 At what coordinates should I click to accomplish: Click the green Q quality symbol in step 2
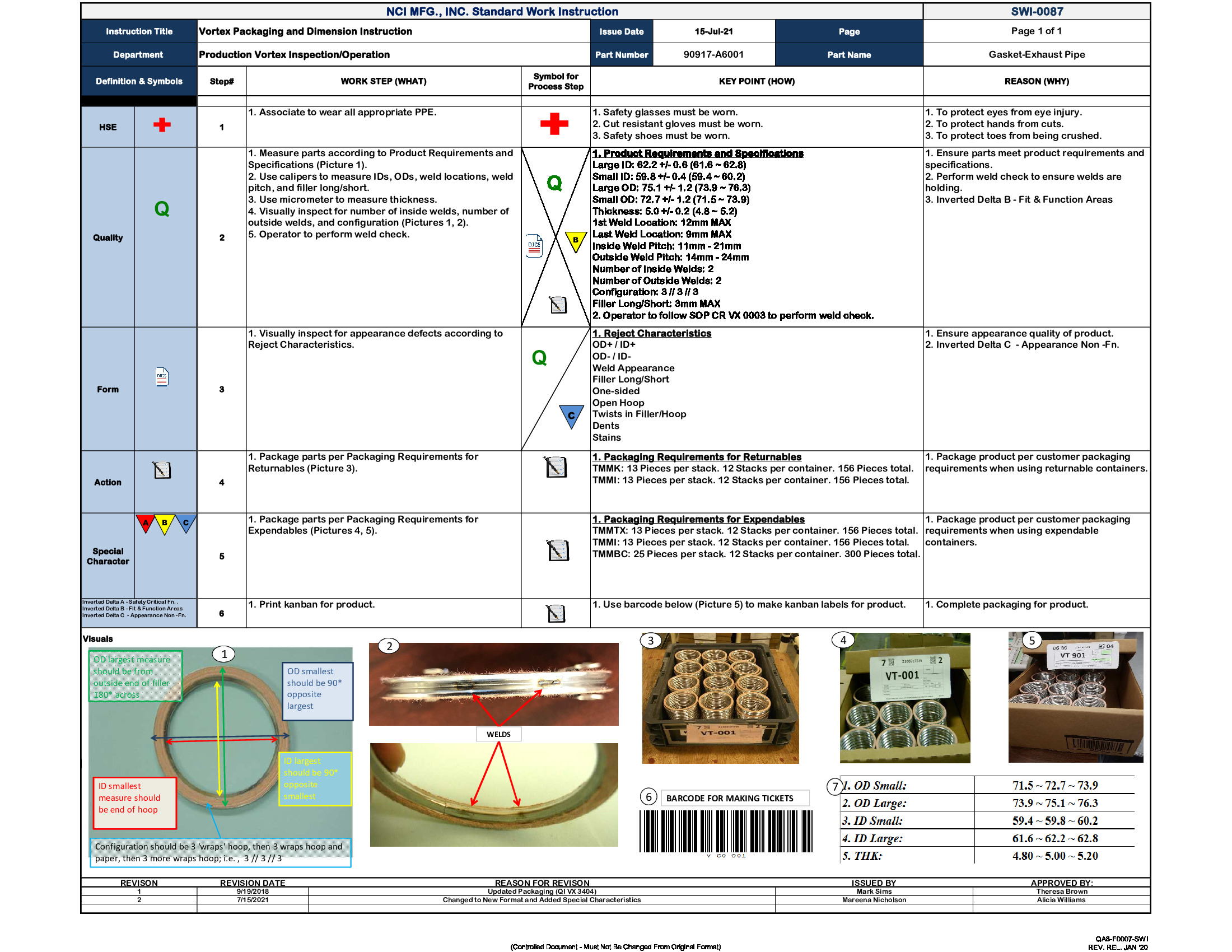[x=555, y=183]
